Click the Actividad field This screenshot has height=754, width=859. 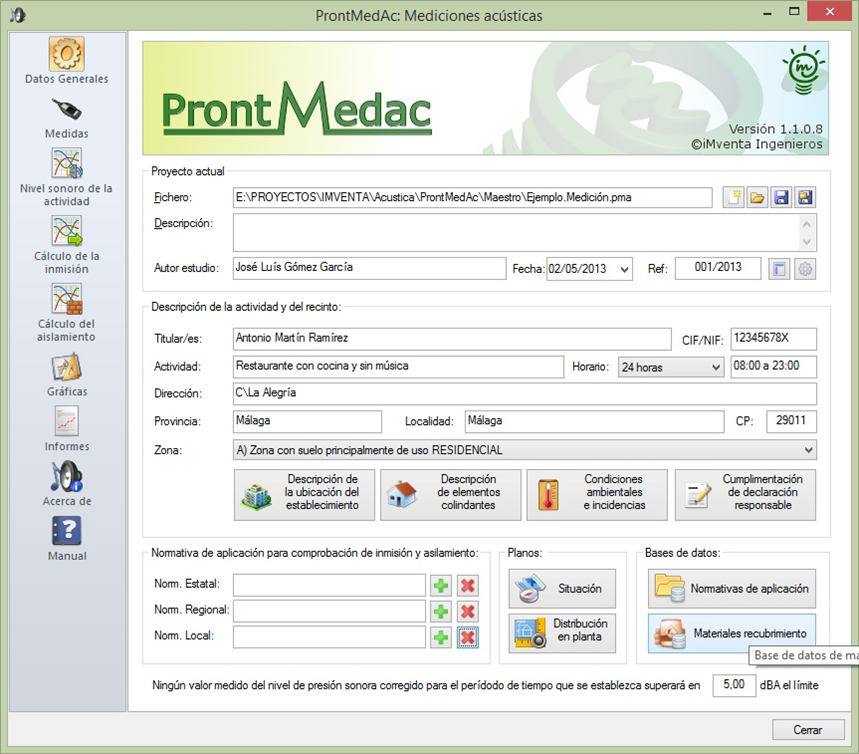coord(398,367)
